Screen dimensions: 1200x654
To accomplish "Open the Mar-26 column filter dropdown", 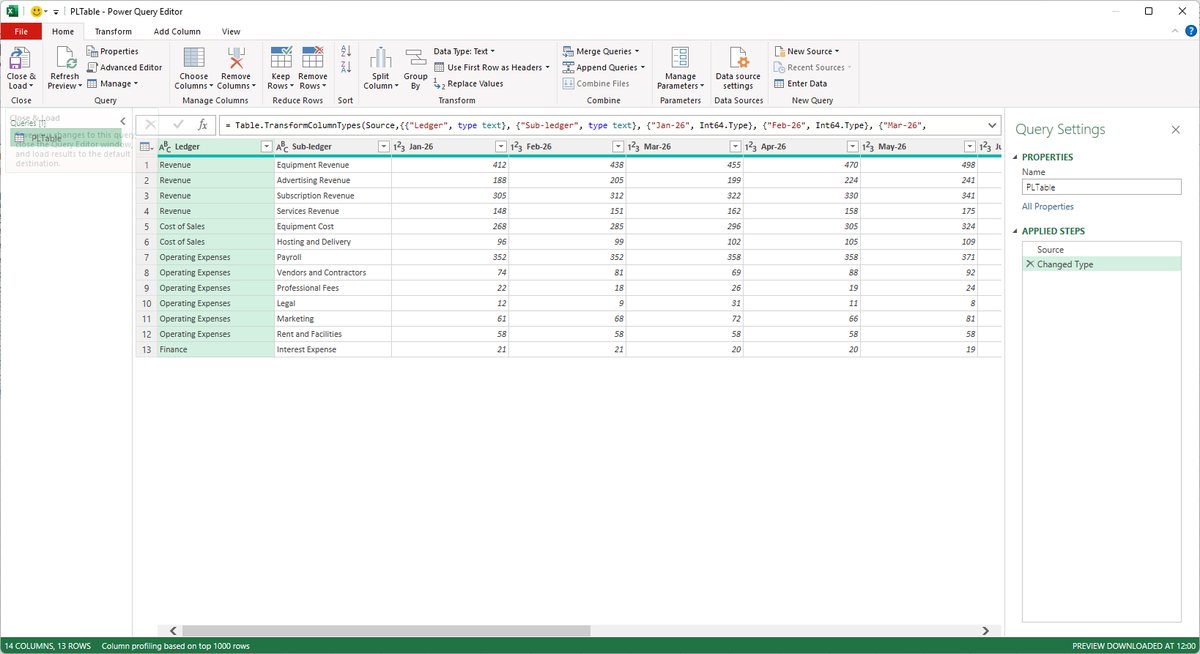I will pos(734,147).
